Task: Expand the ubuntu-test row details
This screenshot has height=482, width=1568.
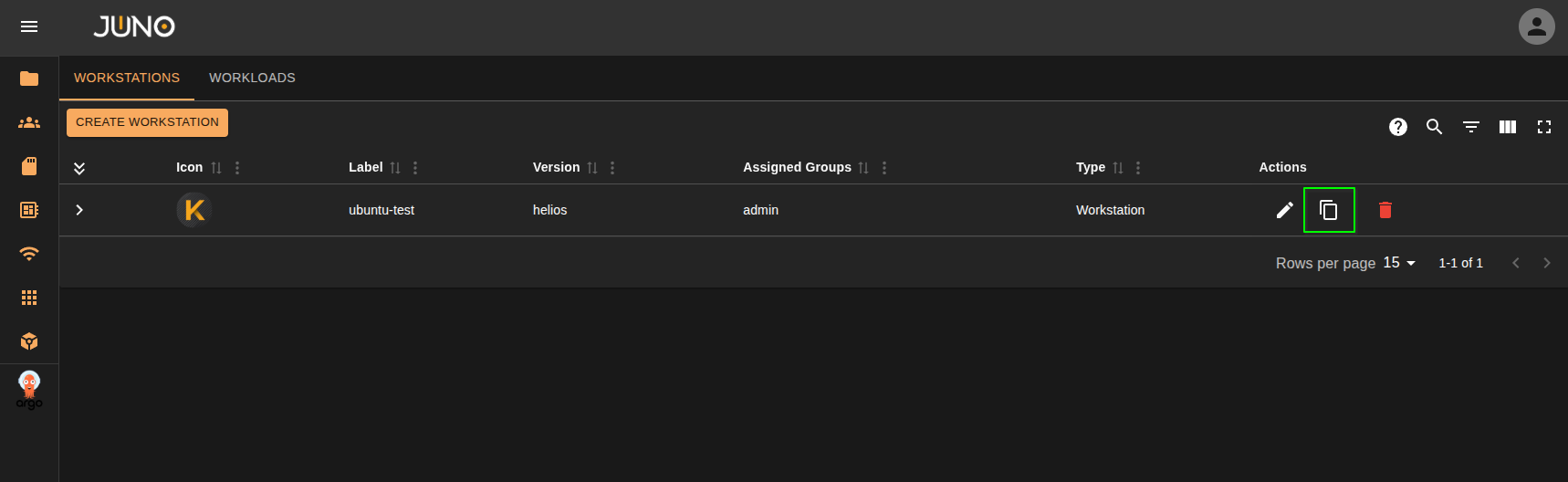Action: coord(79,210)
